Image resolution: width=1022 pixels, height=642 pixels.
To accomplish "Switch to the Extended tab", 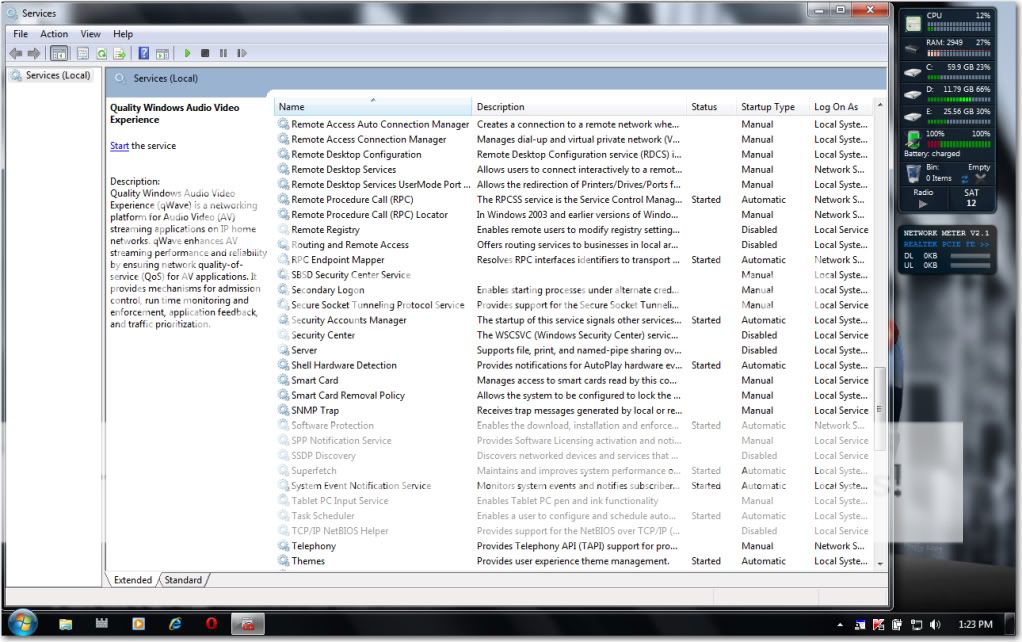I will [132, 580].
